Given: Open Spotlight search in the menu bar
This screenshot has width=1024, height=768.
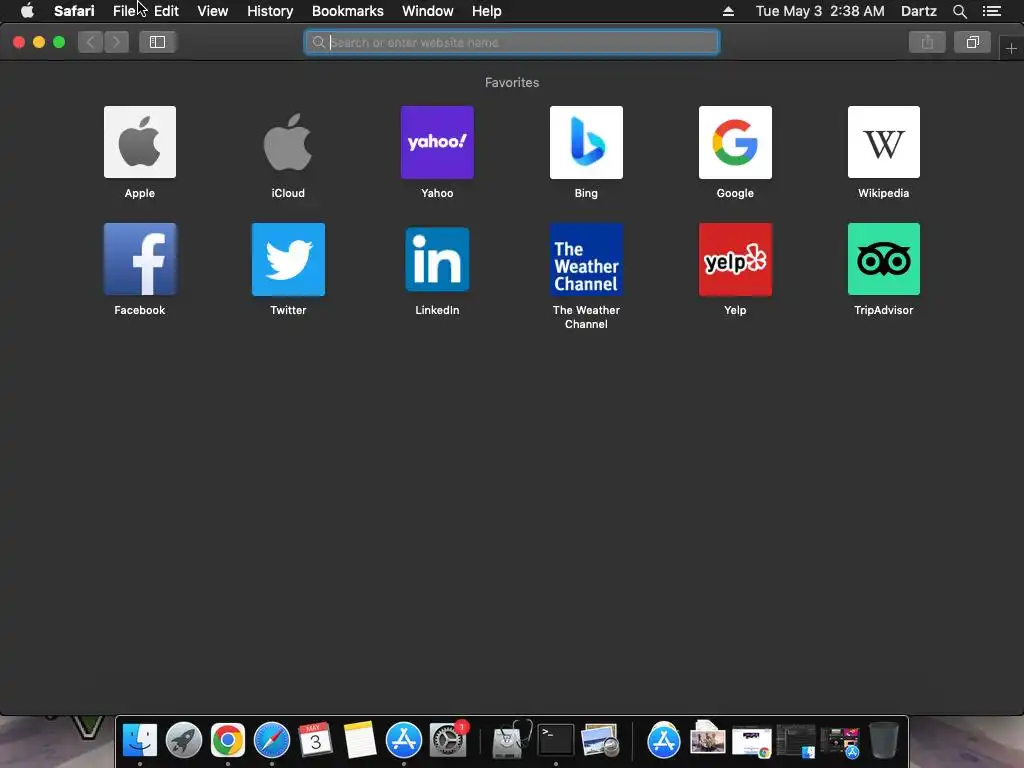Looking at the screenshot, I should click(x=959, y=11).
